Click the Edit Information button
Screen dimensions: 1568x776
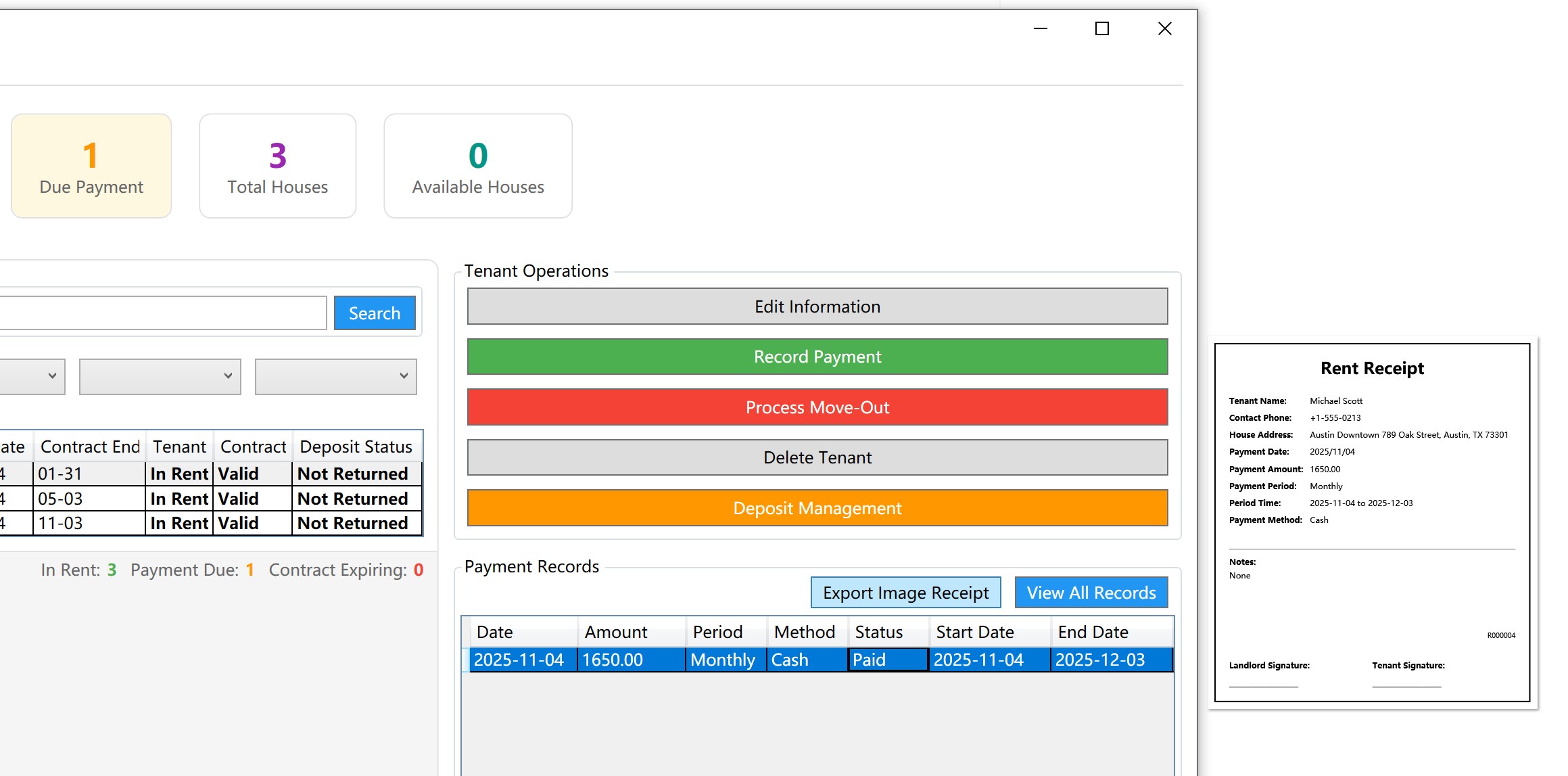click(x=817, y=306)
